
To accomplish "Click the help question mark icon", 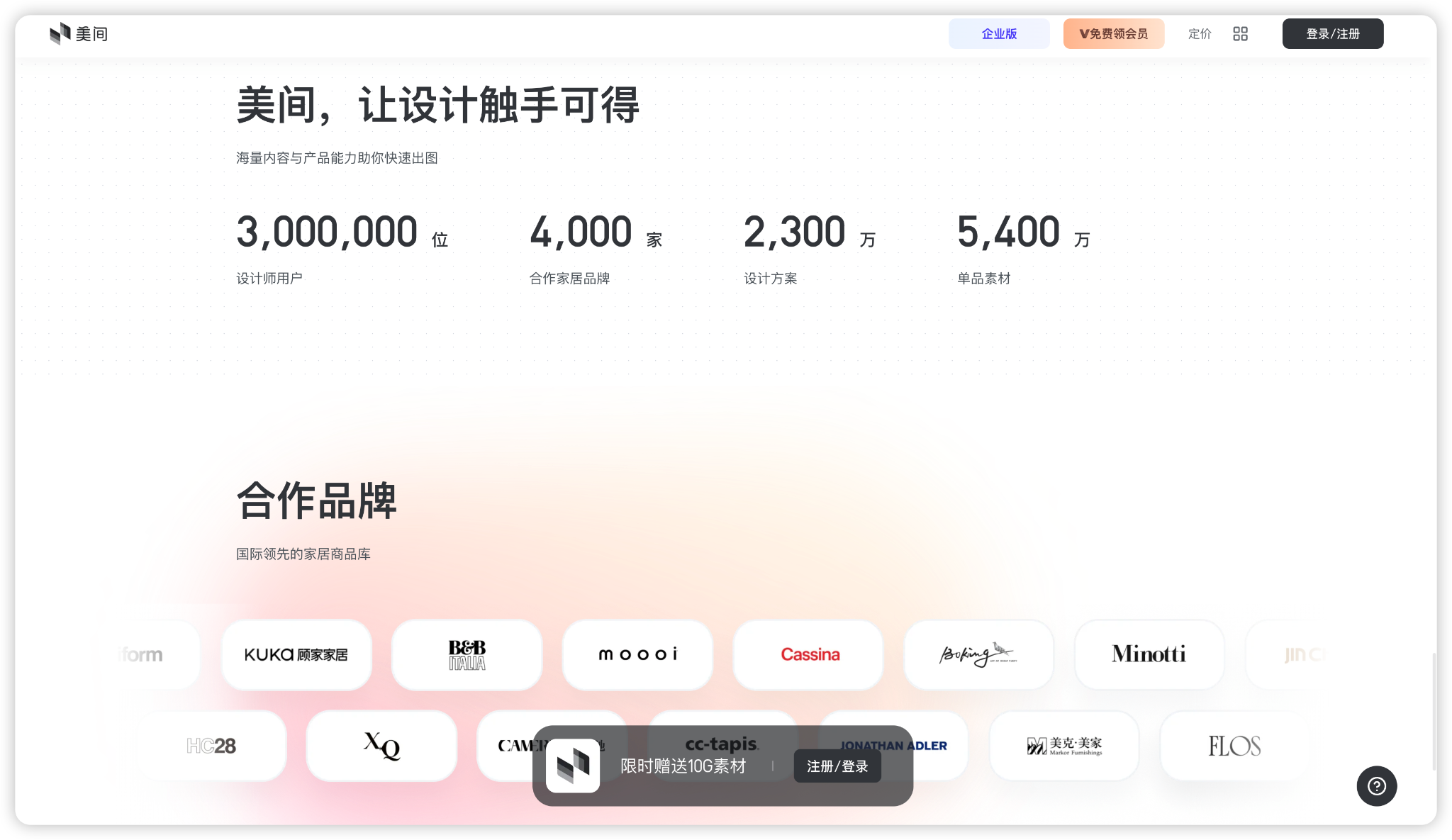I will coord(1376,785).
